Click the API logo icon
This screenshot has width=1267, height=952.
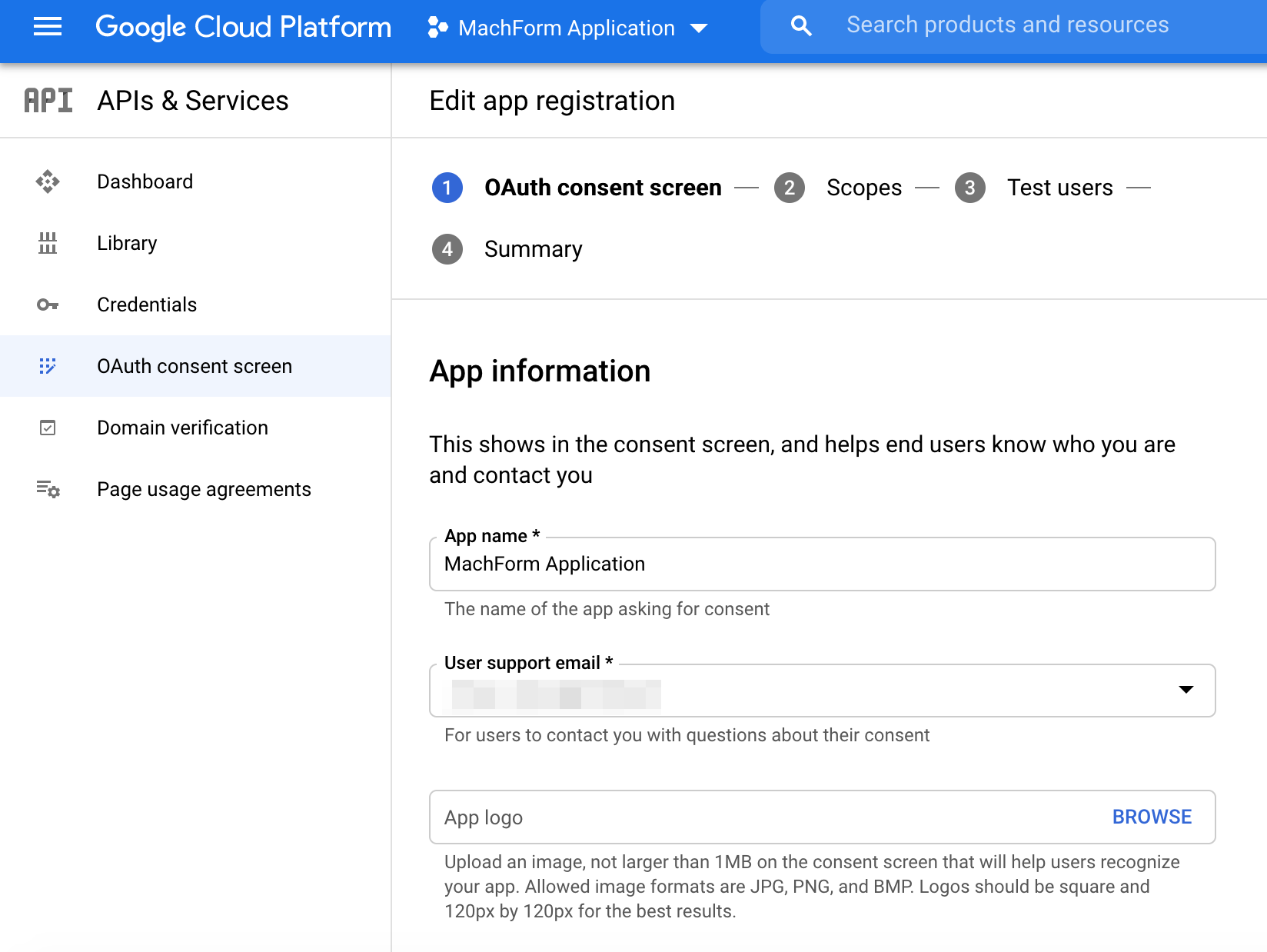coord(48,101)
